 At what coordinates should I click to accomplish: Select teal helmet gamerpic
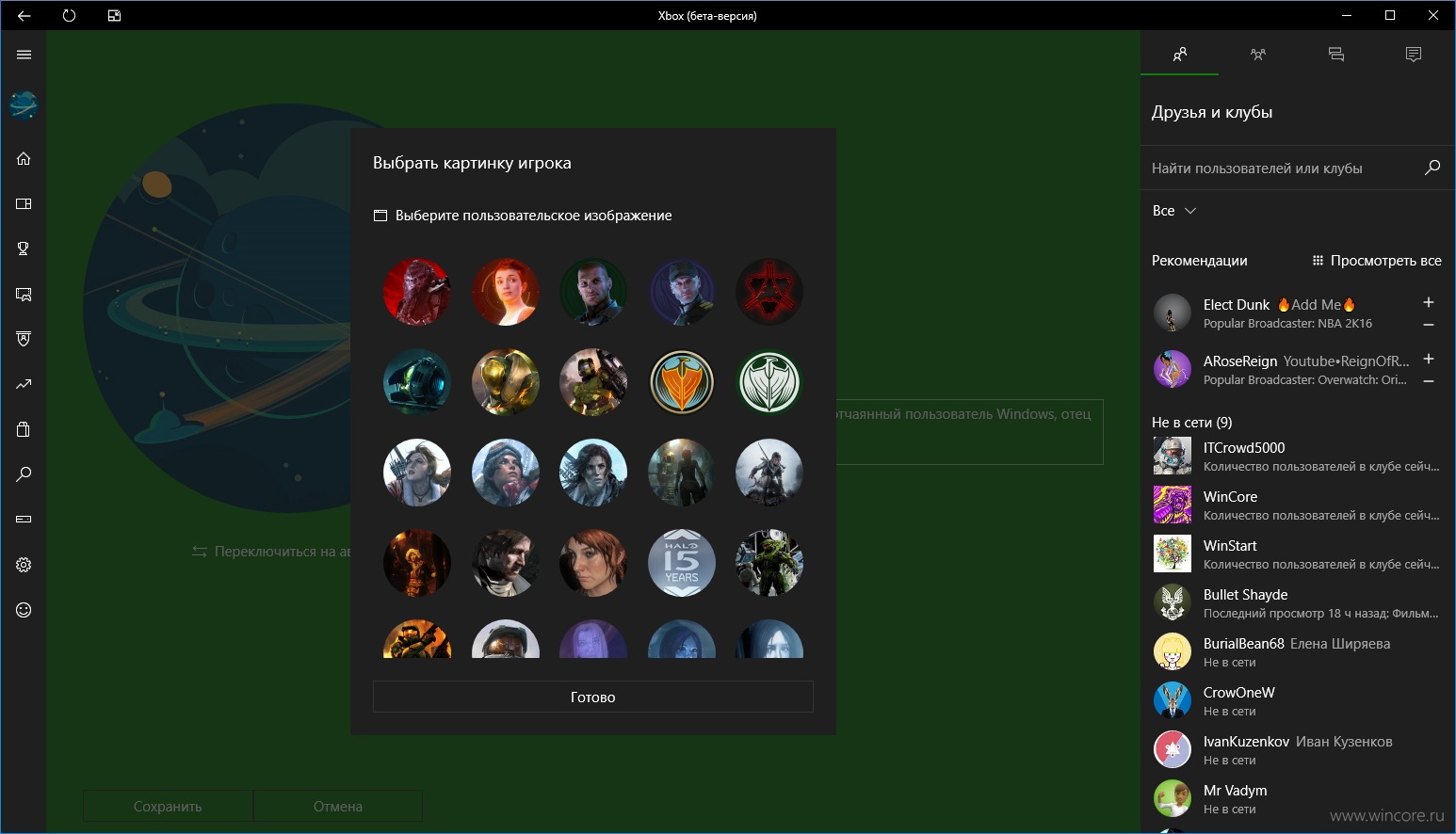(417, 382)
